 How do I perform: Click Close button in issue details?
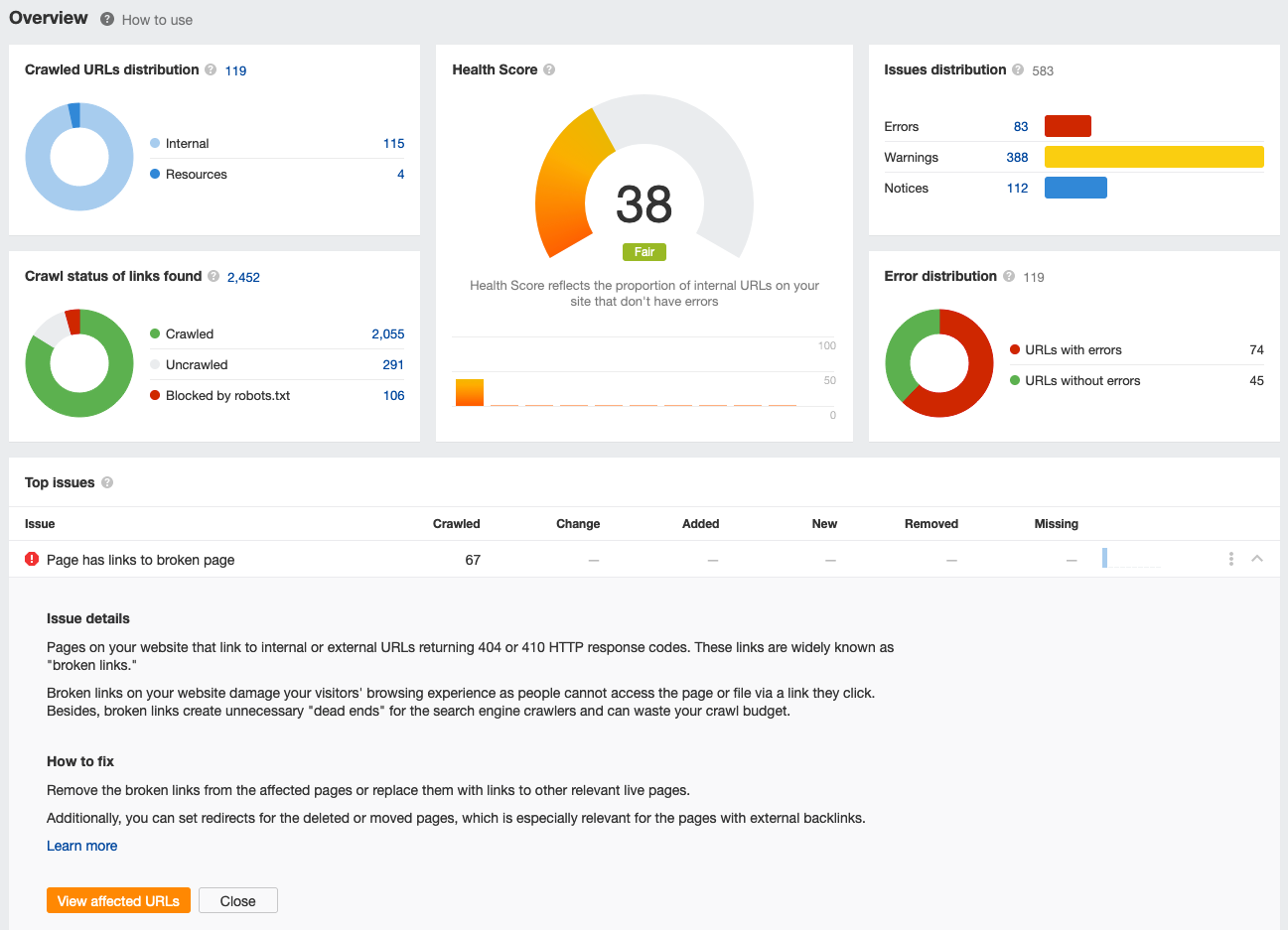point(238,900)
